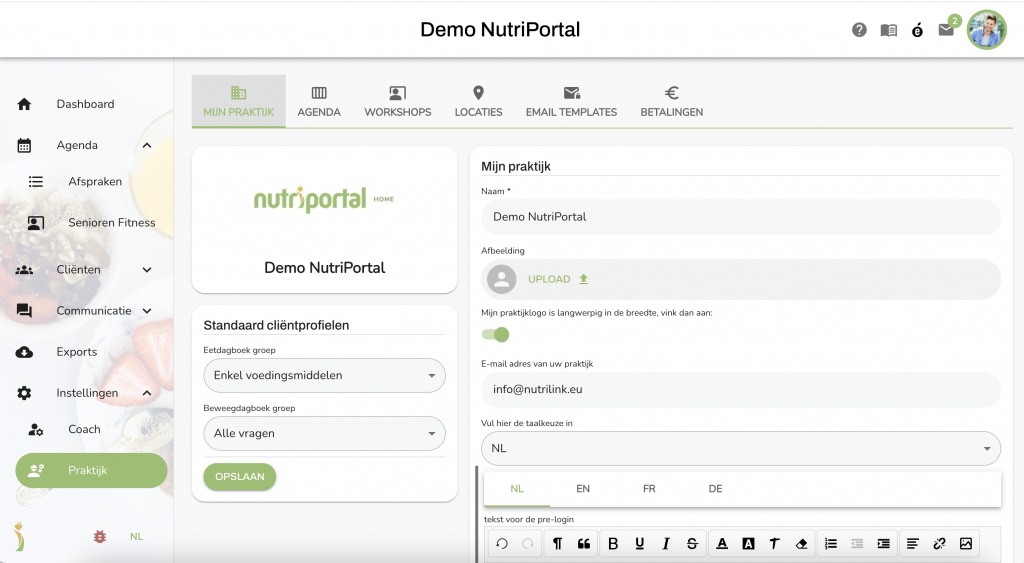Toggle underline formatting
1024x563 pixels.
(639, 543)
